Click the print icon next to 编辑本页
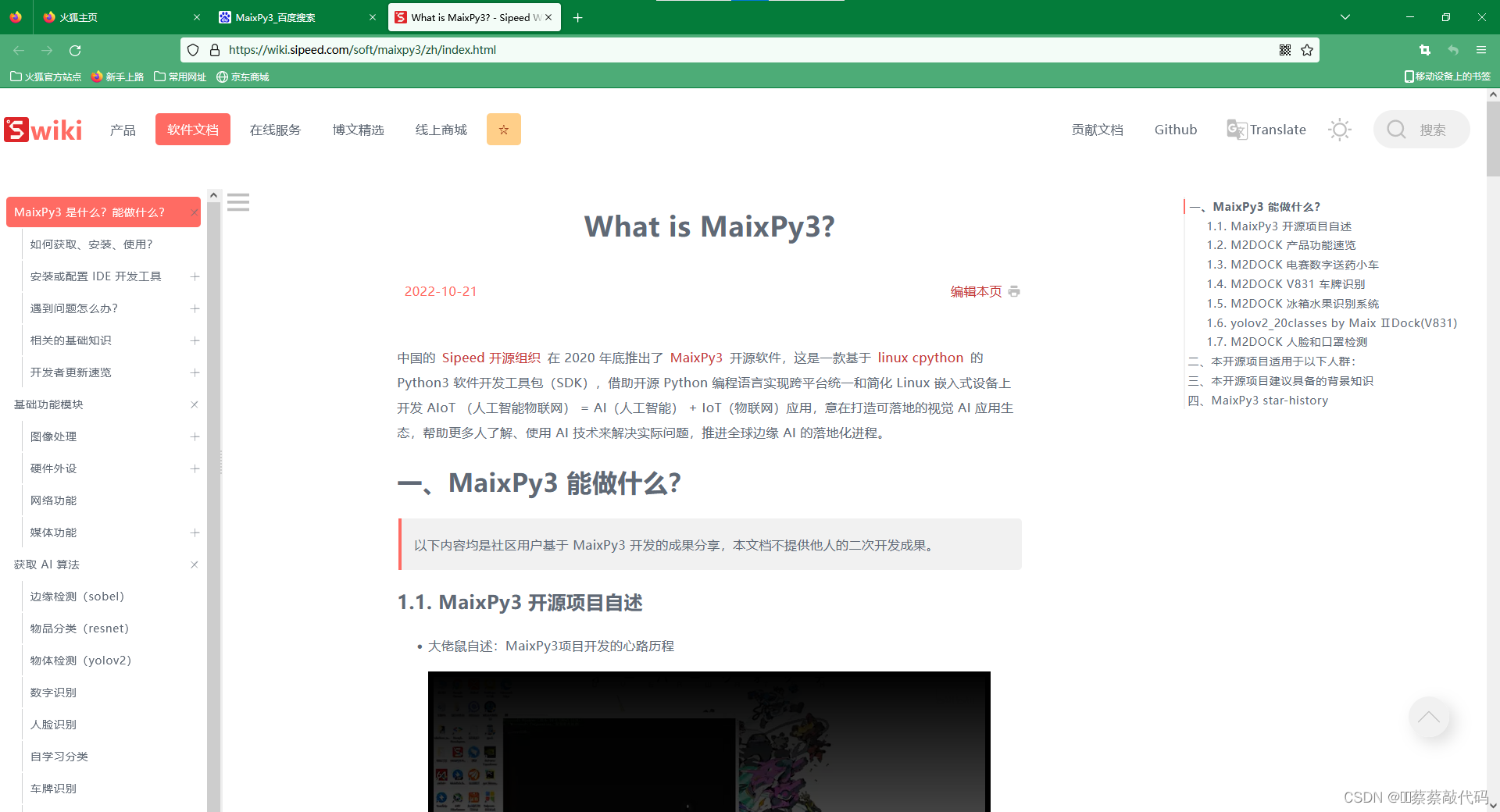This screenshot has width=1500, height=812. click(1014, 291)
